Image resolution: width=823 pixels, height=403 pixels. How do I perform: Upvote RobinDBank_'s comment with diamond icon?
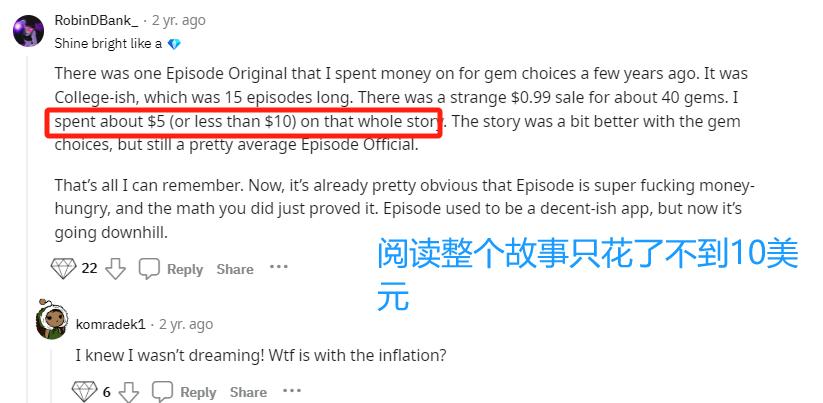[x=64, y=269]
